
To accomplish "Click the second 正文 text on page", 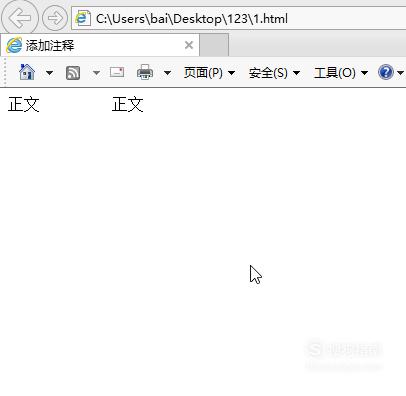I will coord(128,104).
